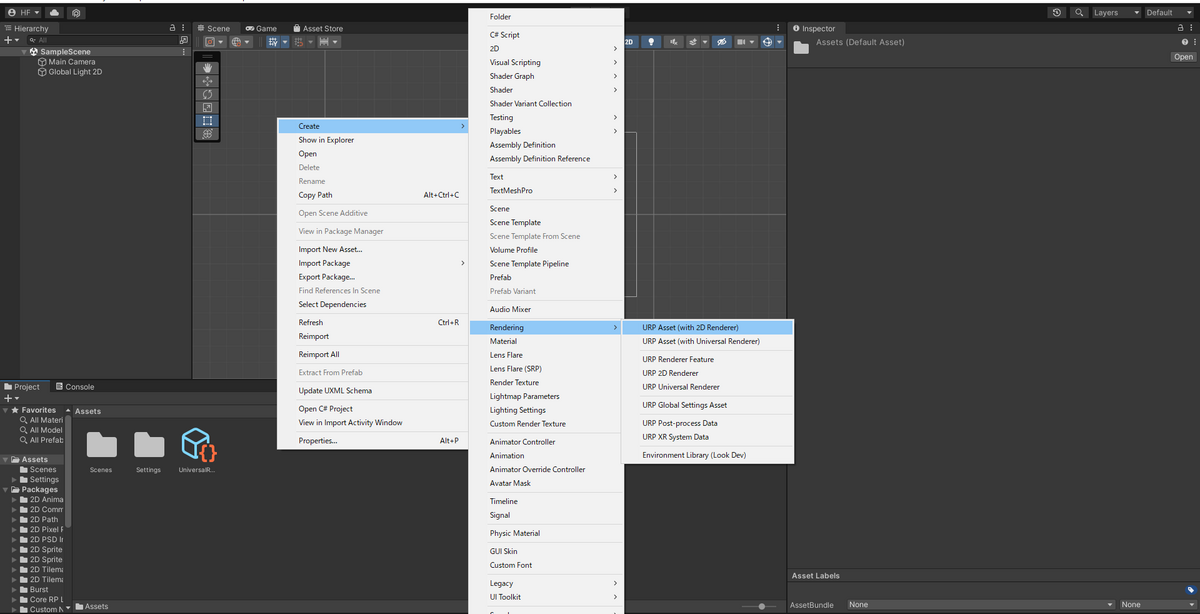Toggle the Inspector panel lock
This screenshot has width=1200, height=614.
coord(1182,28)
